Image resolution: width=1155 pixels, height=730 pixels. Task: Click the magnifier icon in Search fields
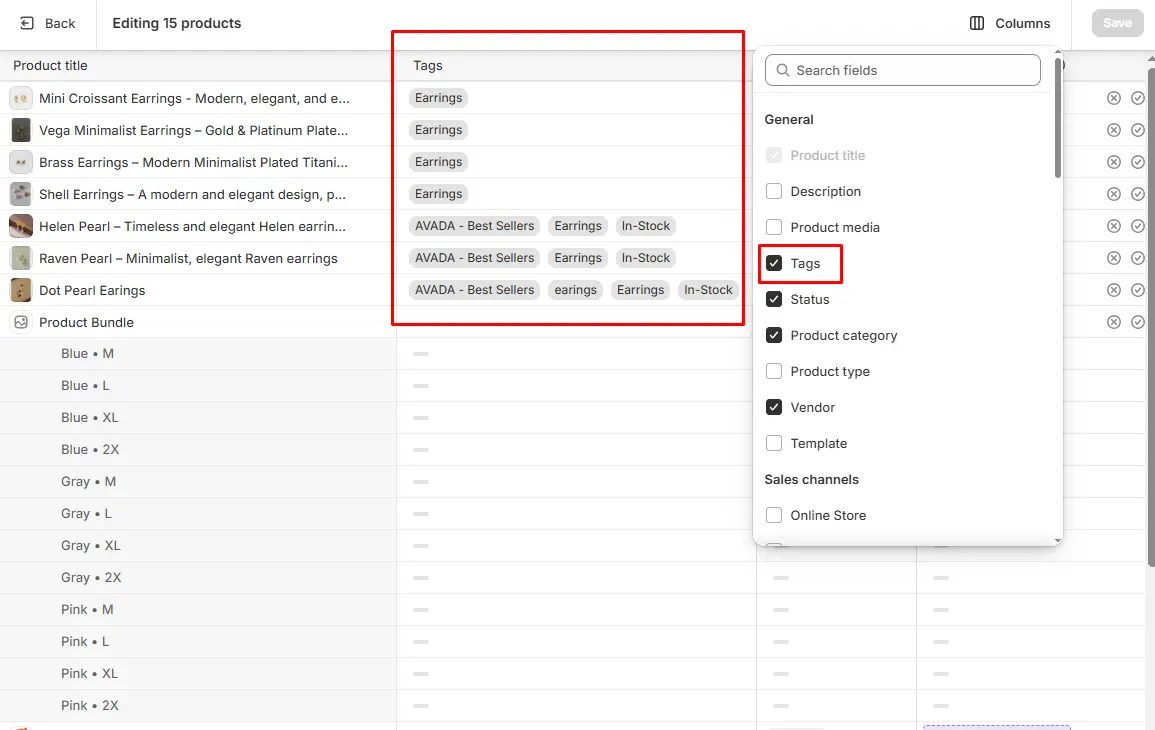click(784, 70)
